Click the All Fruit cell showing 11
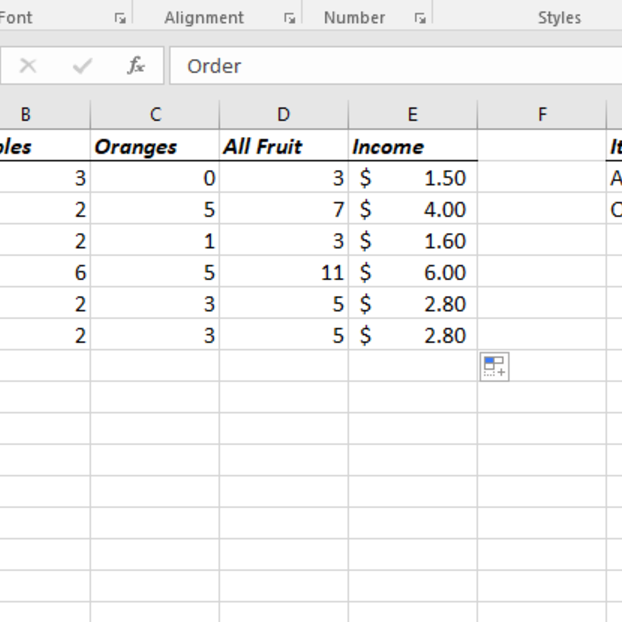 [284, 272]
